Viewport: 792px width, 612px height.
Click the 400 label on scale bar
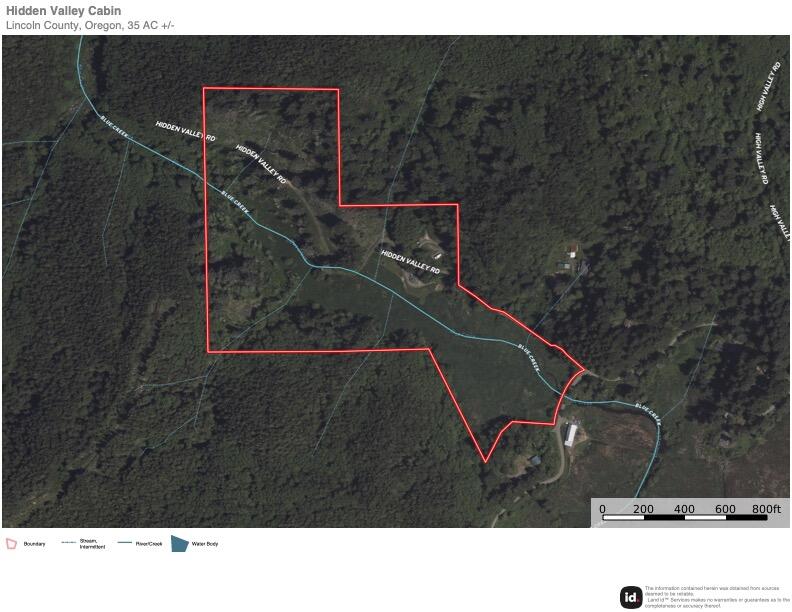[x=684, y=509]
